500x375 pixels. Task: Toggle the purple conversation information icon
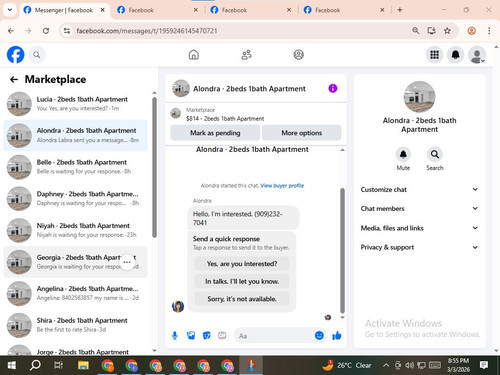pyautogui.click(x=333, y=88)
